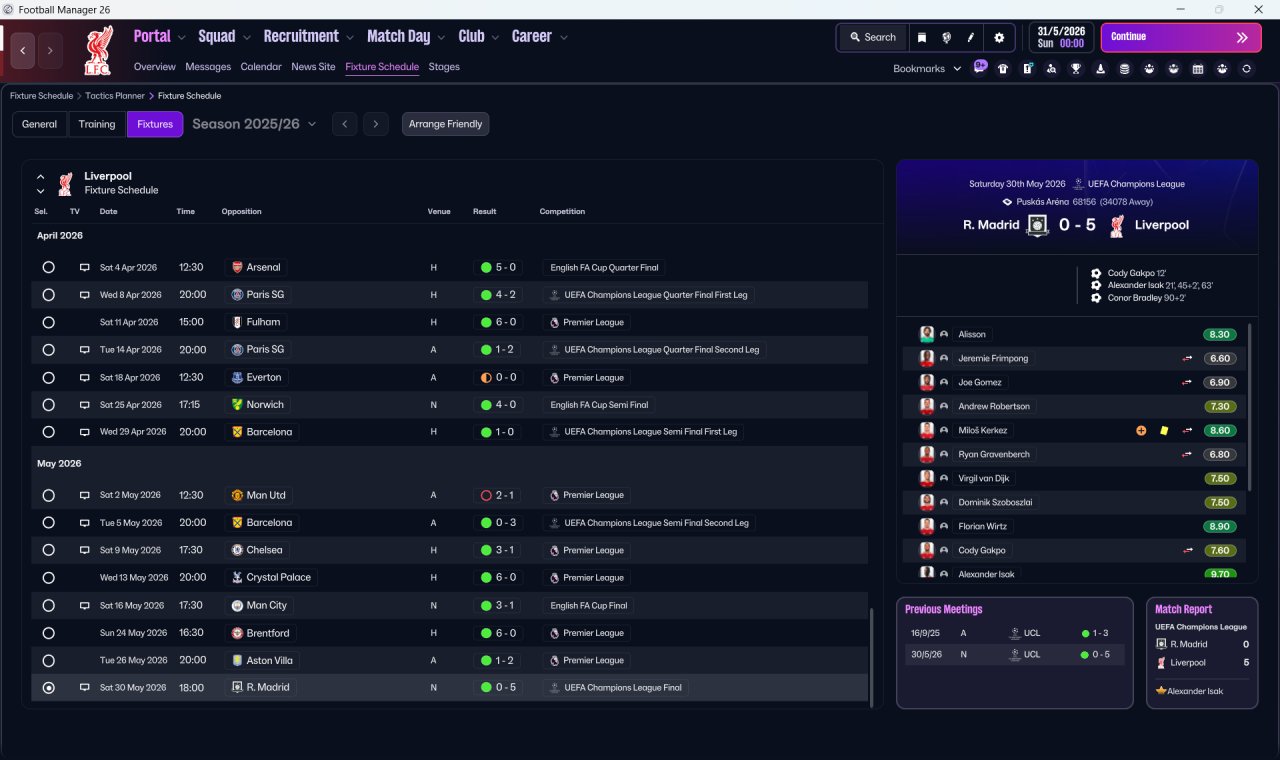Screen dimensions: 1280x760
Task: Click the TV icon on the Arsenal row
Action: (85, 267)
